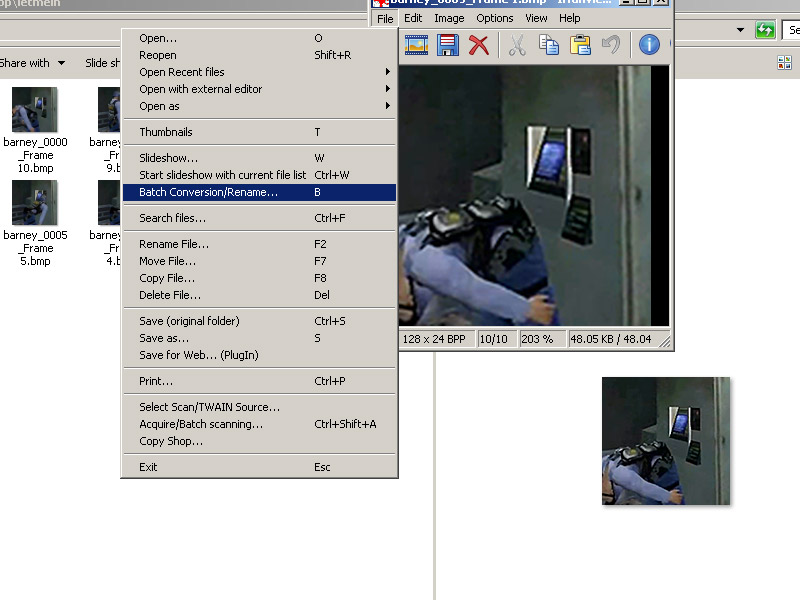Screen dimensions: 800x600
Task: Select Move File... menu entry
Action: tap(259, 261)
